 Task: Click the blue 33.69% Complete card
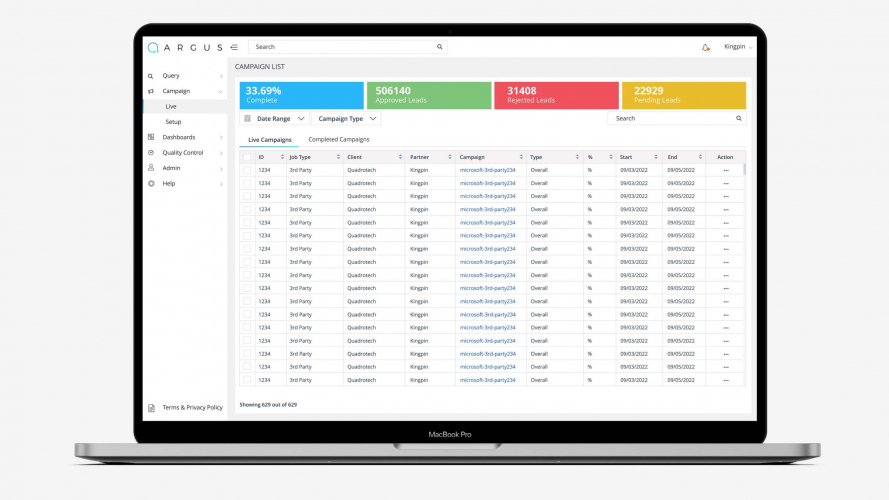pyautogui.click(x=301, y=95)
